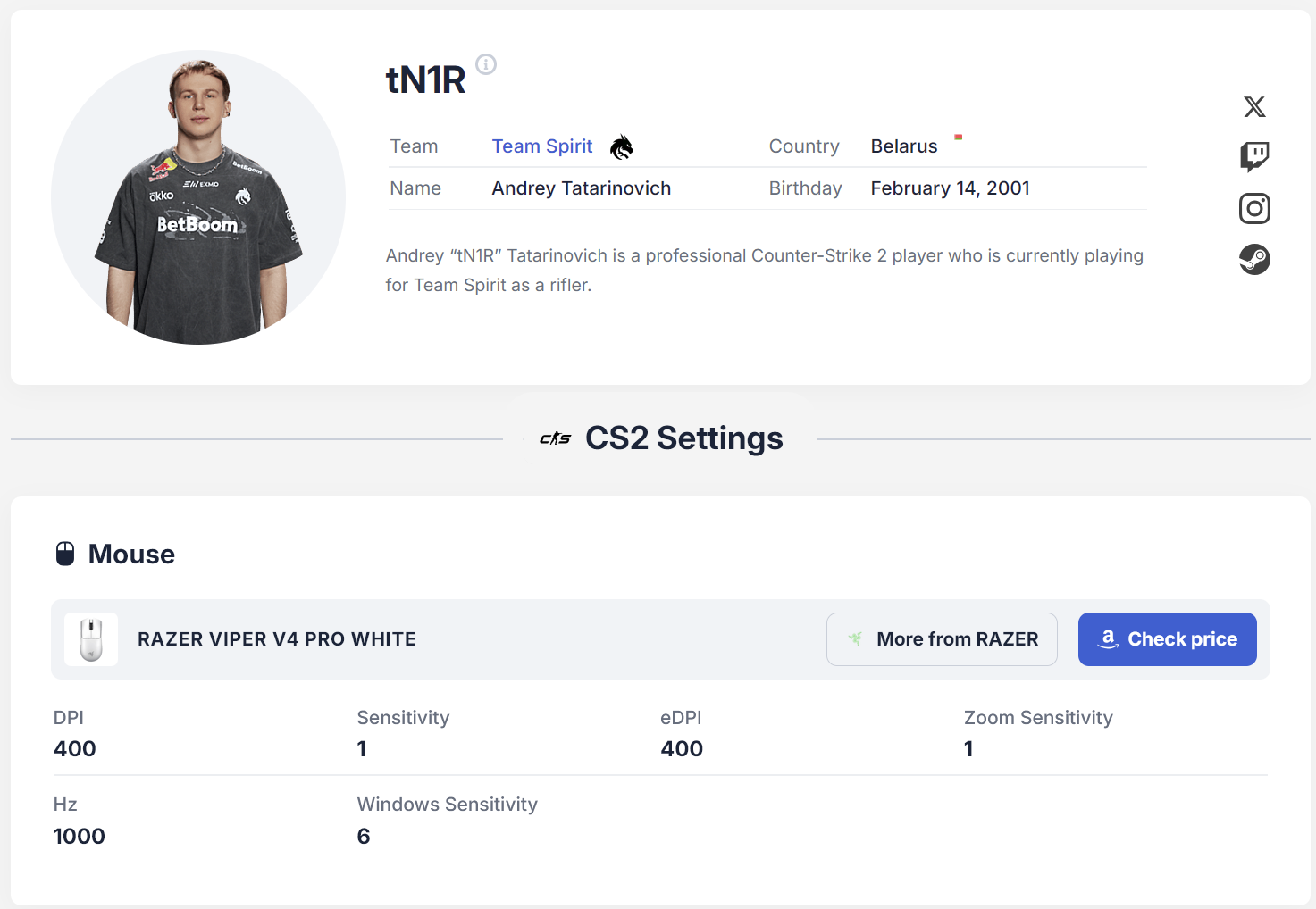Click the DPI value 400
1316x909 pixels.
tap(75, 749)
